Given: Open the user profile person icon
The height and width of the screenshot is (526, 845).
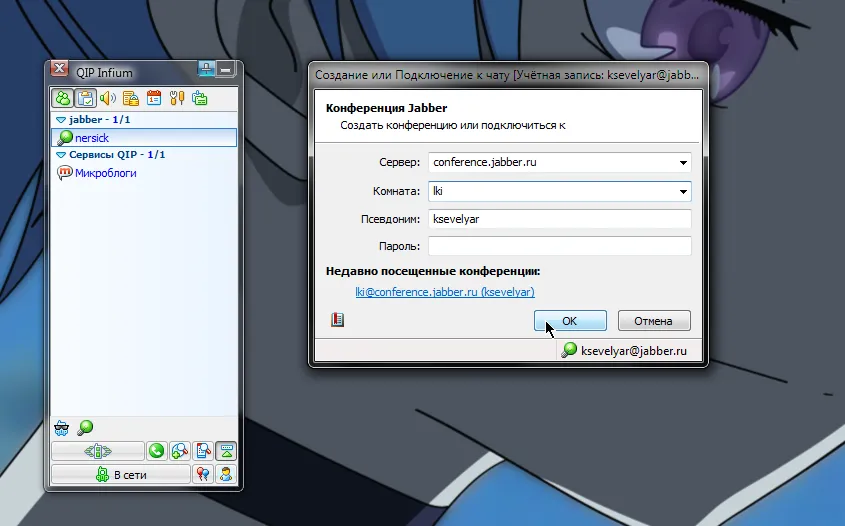Looking at the screenshot, I should [x=226, y=474].
